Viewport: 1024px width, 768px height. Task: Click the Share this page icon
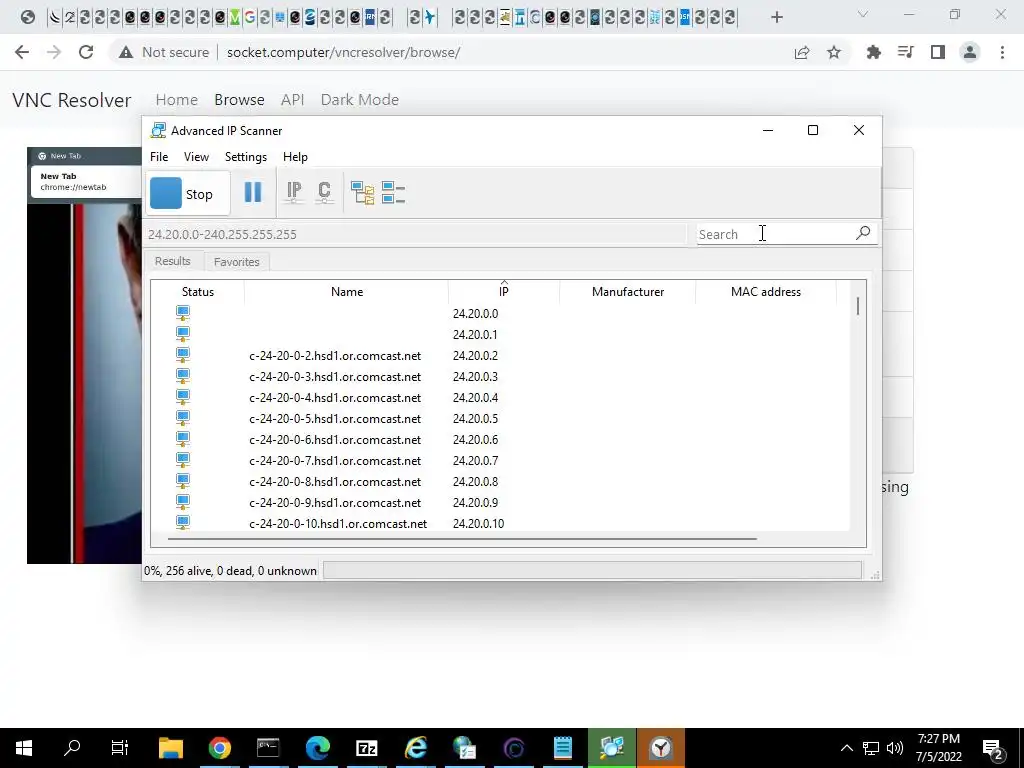coord(802,52)
